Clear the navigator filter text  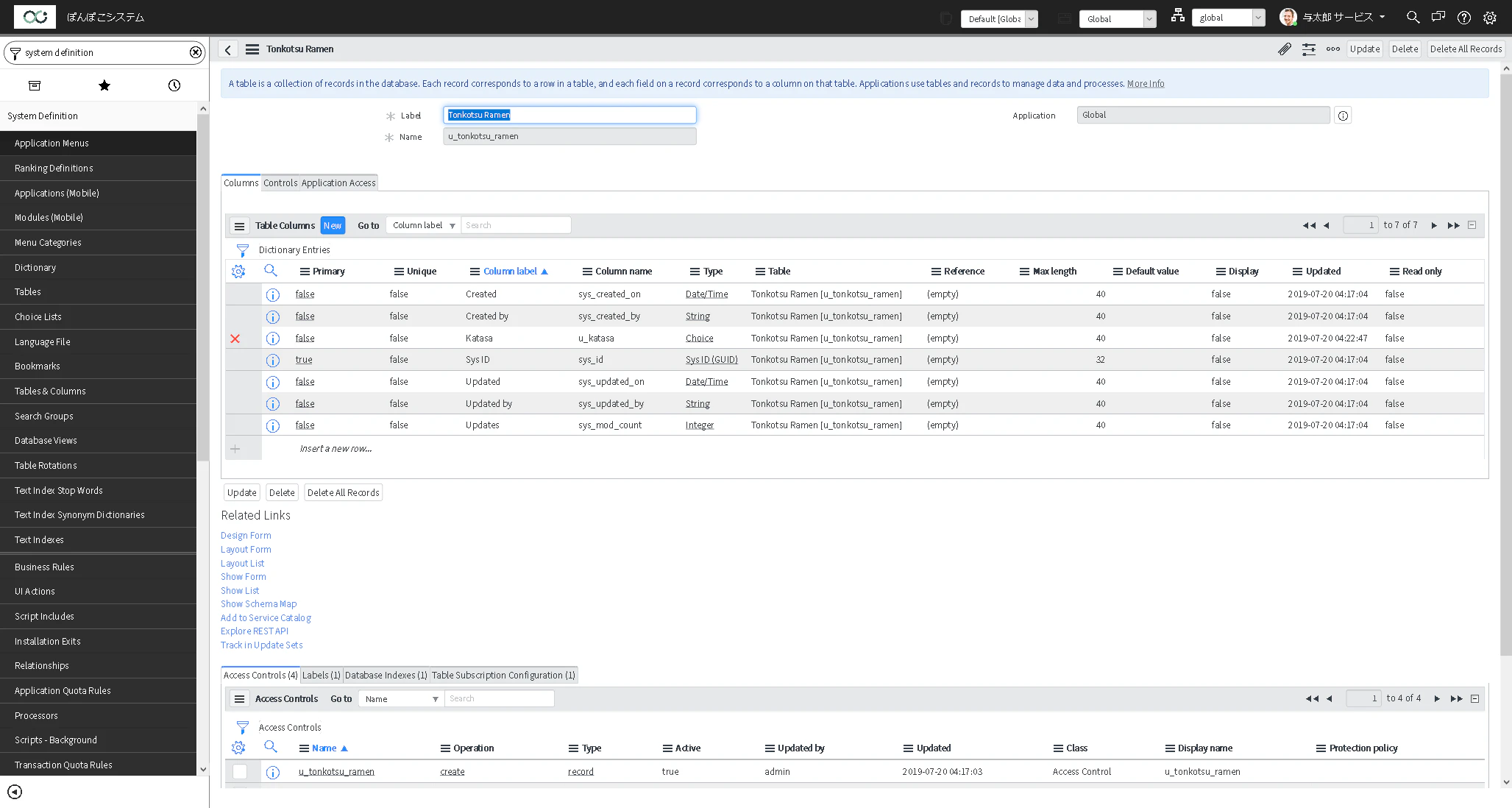coord(196,52)
